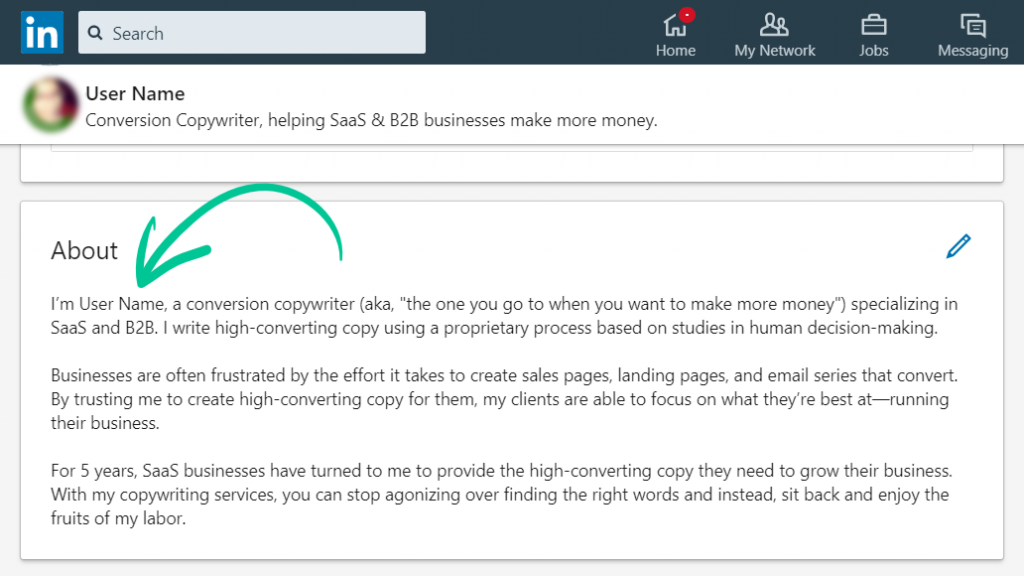Click inside the Search field
Screen dimensions: 1024x576
[x=251, y=33]
